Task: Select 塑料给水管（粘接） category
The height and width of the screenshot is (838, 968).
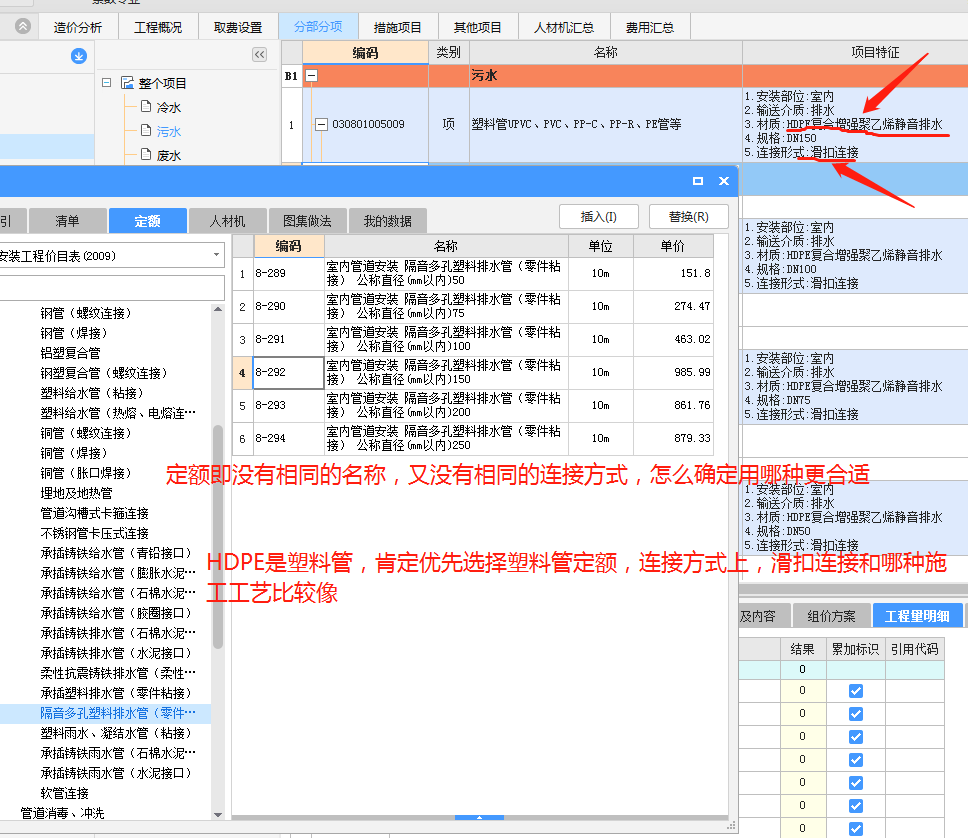Action: tap(93, 393)
